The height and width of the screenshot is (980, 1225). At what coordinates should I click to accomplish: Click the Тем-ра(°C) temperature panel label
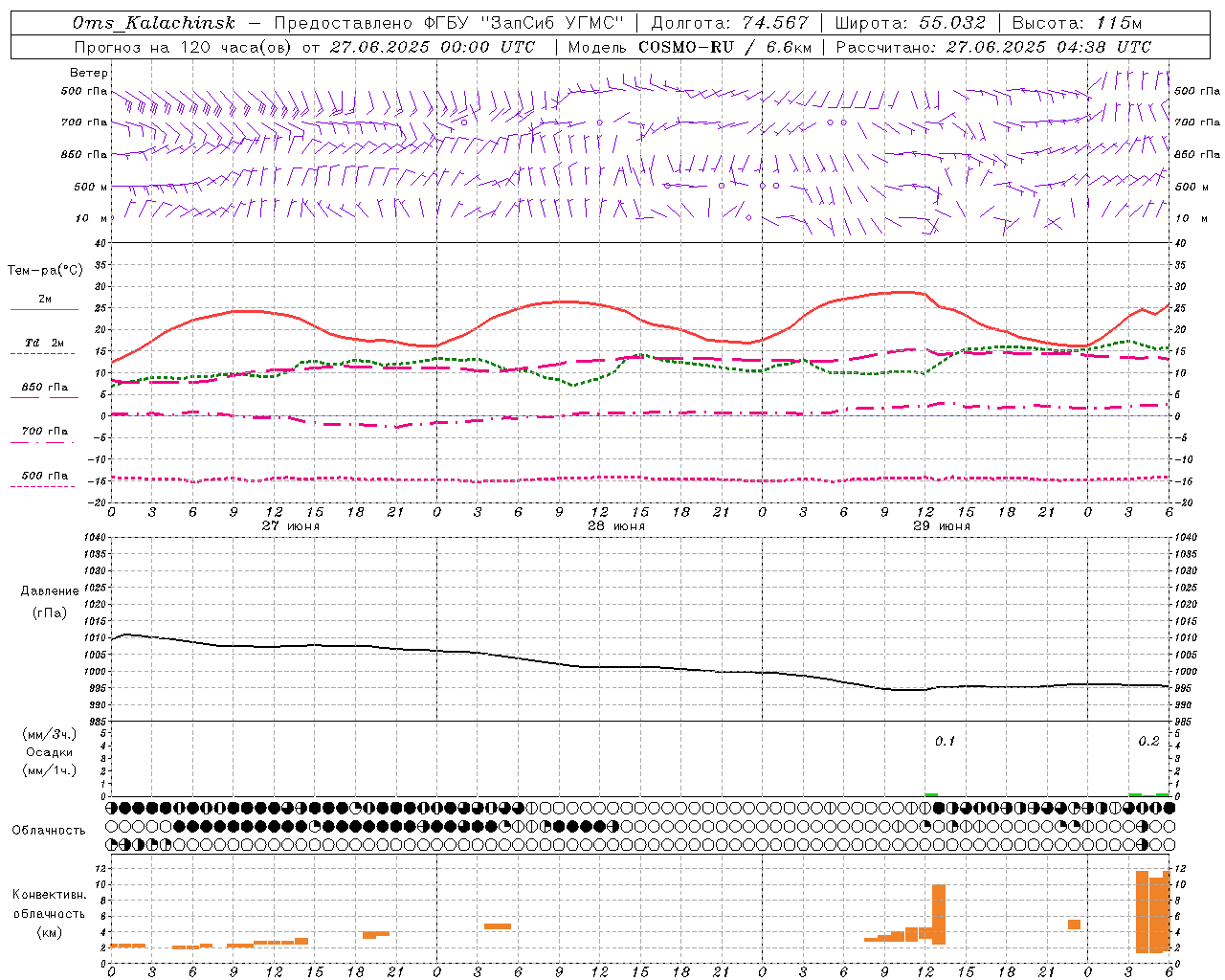pyautogui.click(x=45, y=271)
